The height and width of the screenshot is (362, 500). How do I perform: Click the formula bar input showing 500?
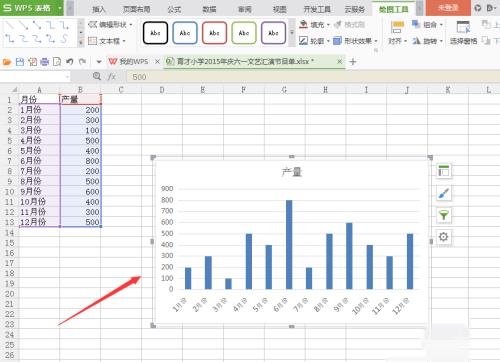click(313, 77)
